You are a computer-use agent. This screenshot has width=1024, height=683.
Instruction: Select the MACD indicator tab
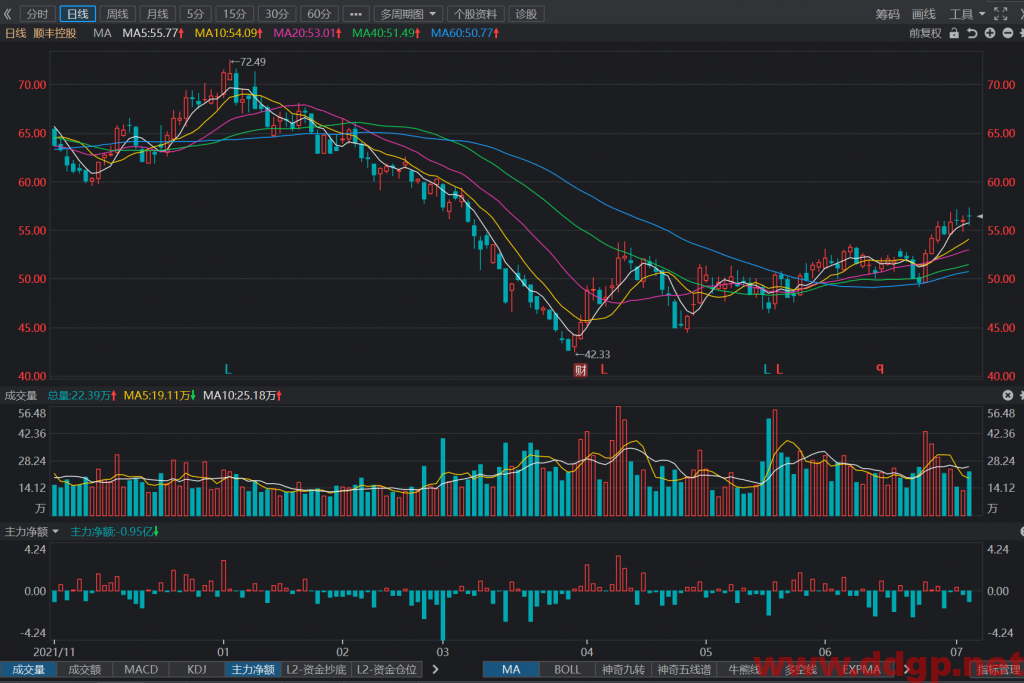point(141,669)
